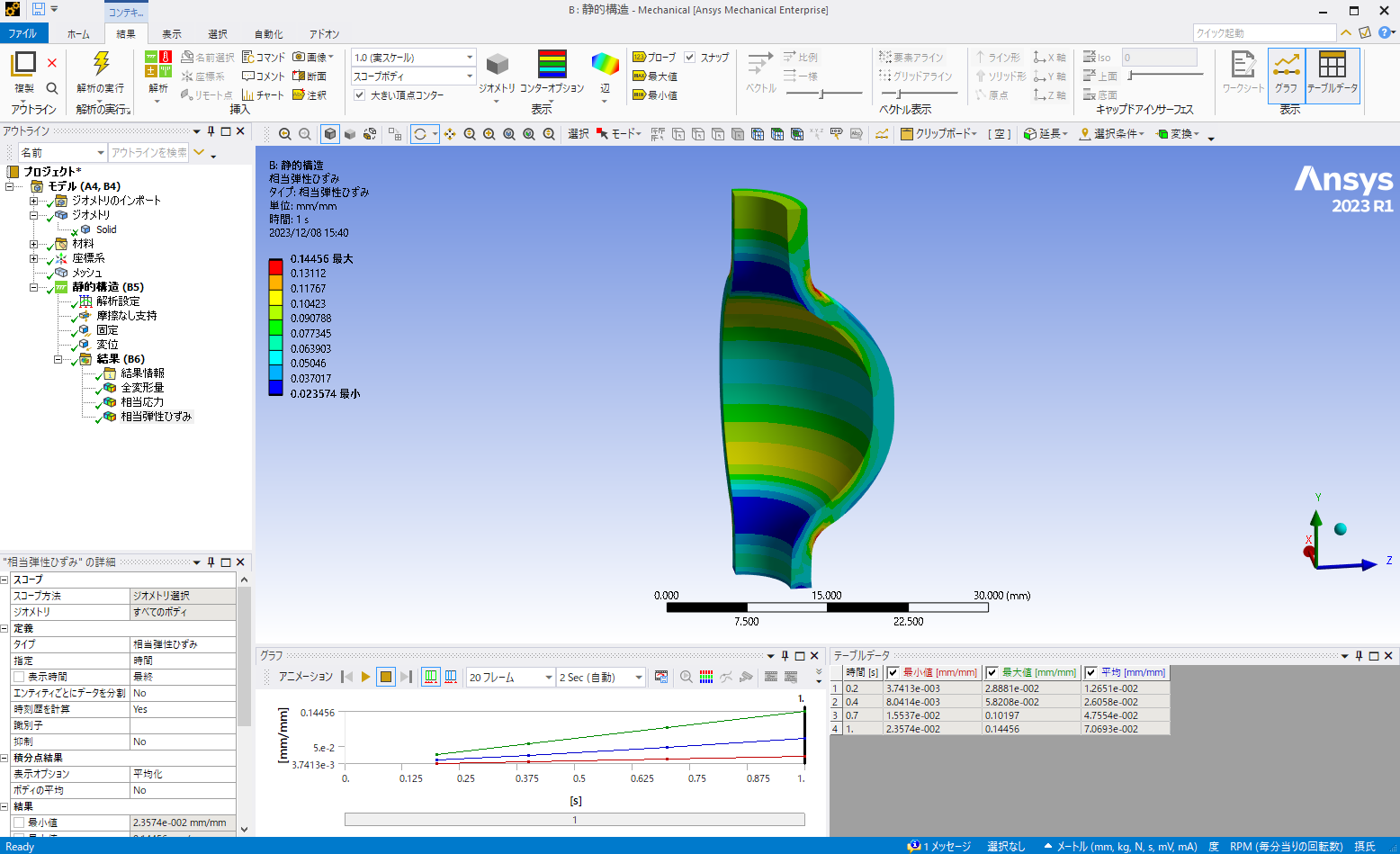Collapse the 静的構造 (B5) tree node
The width and height of the screenshot is (1400, 854).
coord(33,287)
